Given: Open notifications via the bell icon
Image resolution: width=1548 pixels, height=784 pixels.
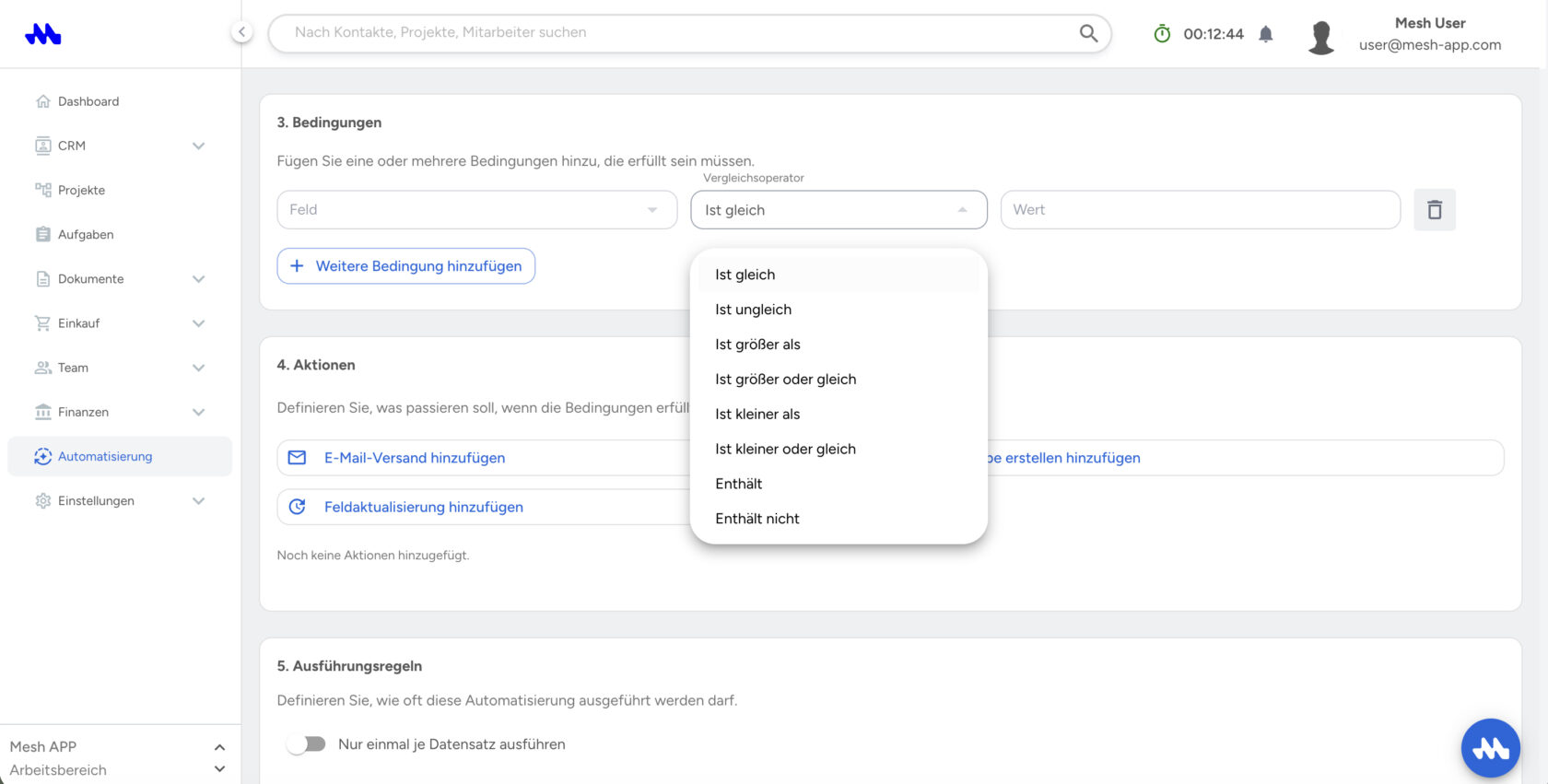Looking at the screenshot, I should [1266, 34].
